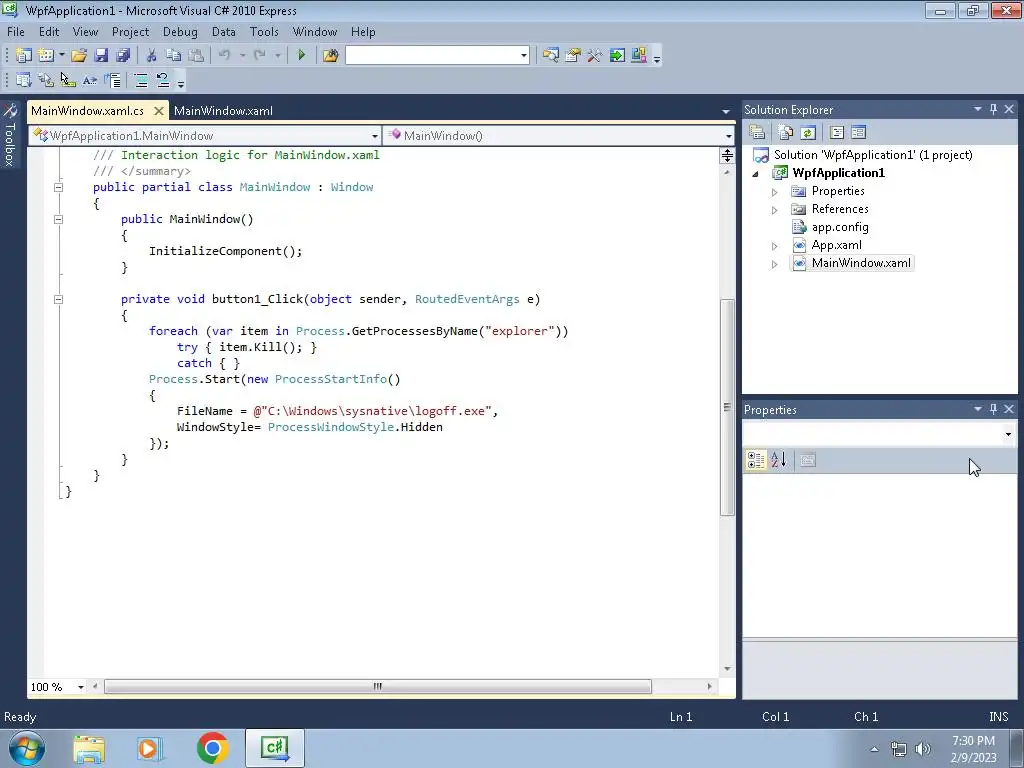Click Show All Files icon
The width and height of the screenshot is (1024, 768).
[786, 133]
